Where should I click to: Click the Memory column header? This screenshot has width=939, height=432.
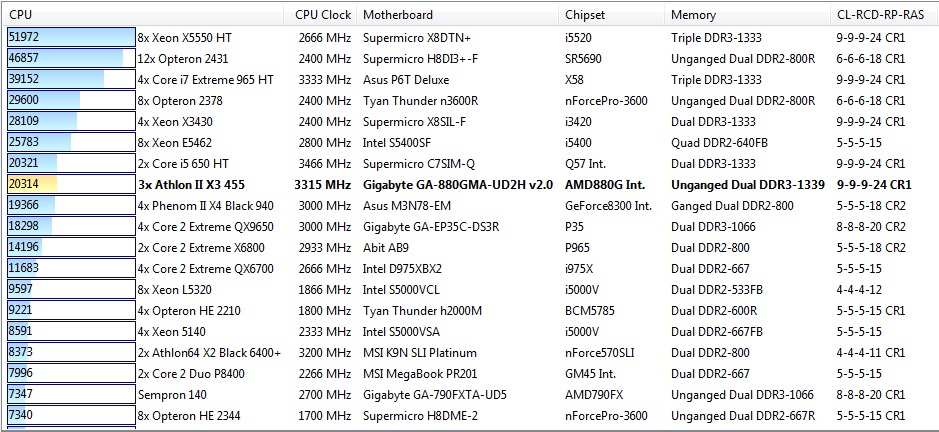[x=693, y=15]
